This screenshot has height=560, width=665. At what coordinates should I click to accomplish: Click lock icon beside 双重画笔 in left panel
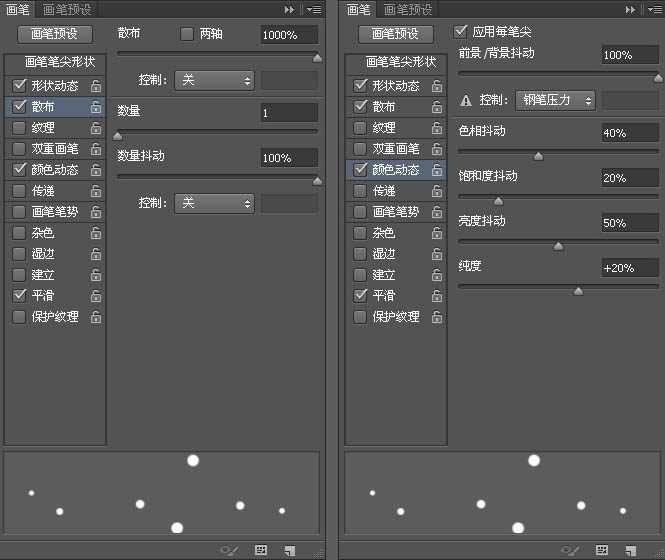coord(96,149)
